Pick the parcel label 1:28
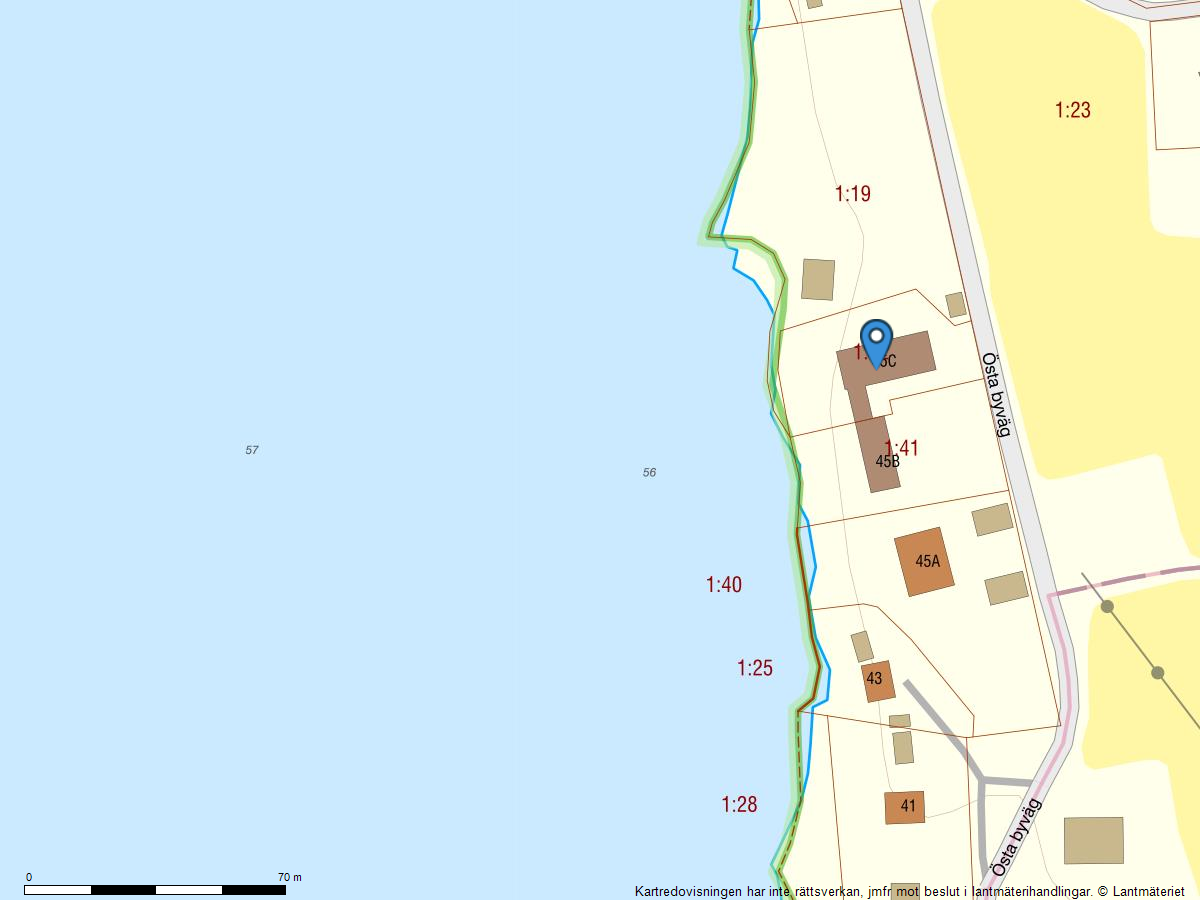Viewport: 1200px width, 900px height. (739, 804)
